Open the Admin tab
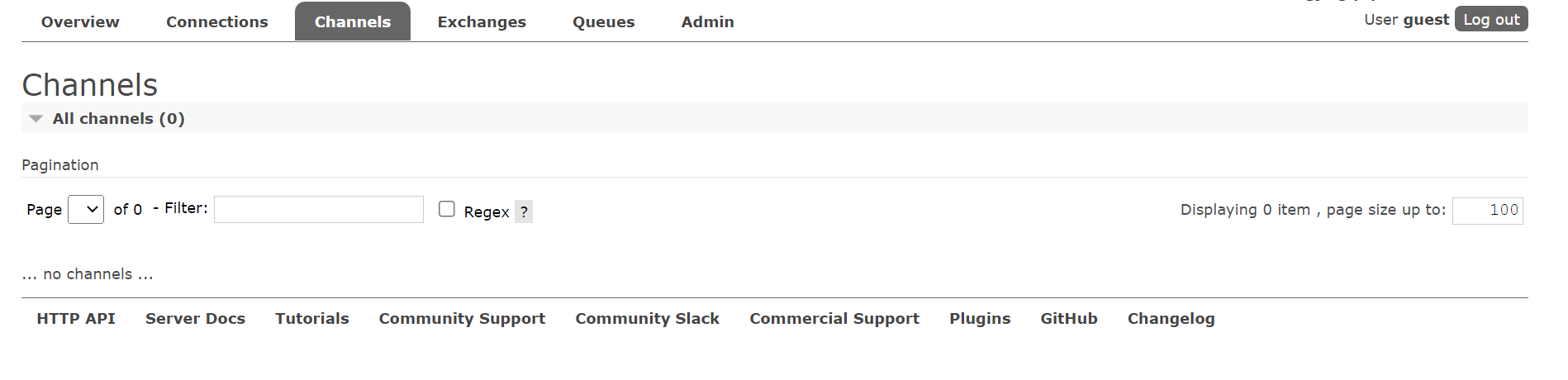Screen dimensions: 1568x380 coord(708,21)
